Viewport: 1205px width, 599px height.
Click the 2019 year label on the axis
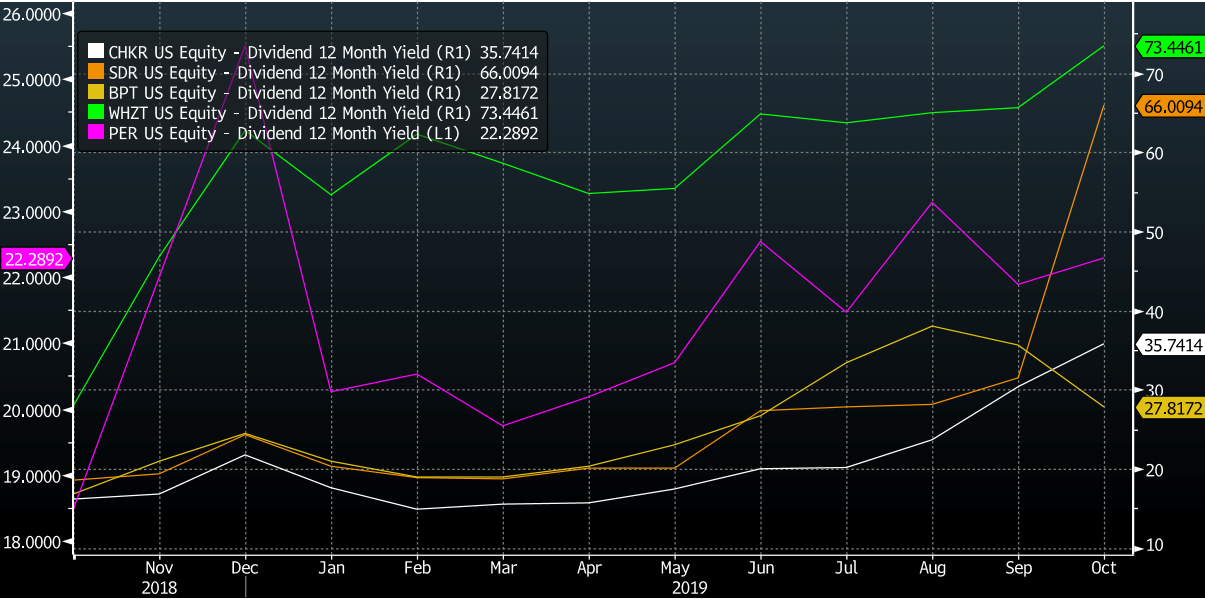click(x=689, y=587)
